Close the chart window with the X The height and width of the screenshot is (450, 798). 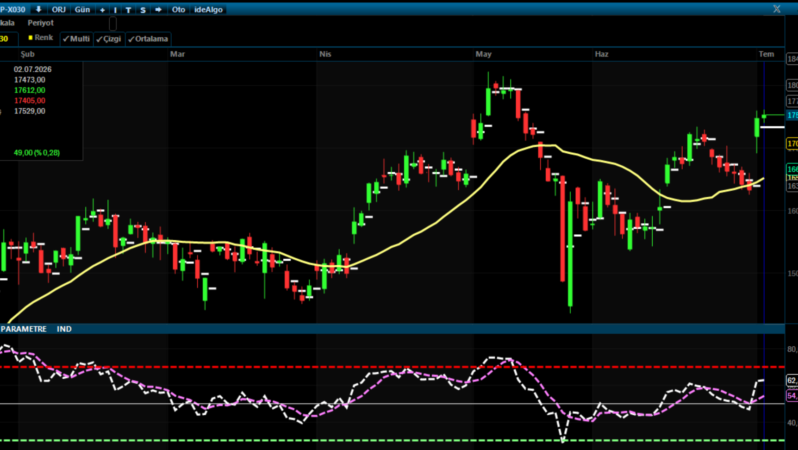pos(777,9)
